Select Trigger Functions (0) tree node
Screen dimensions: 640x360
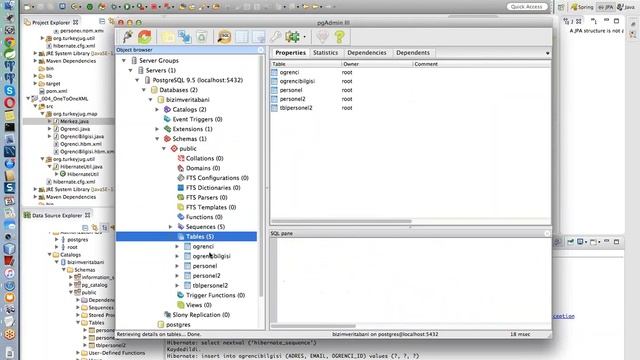215,295
